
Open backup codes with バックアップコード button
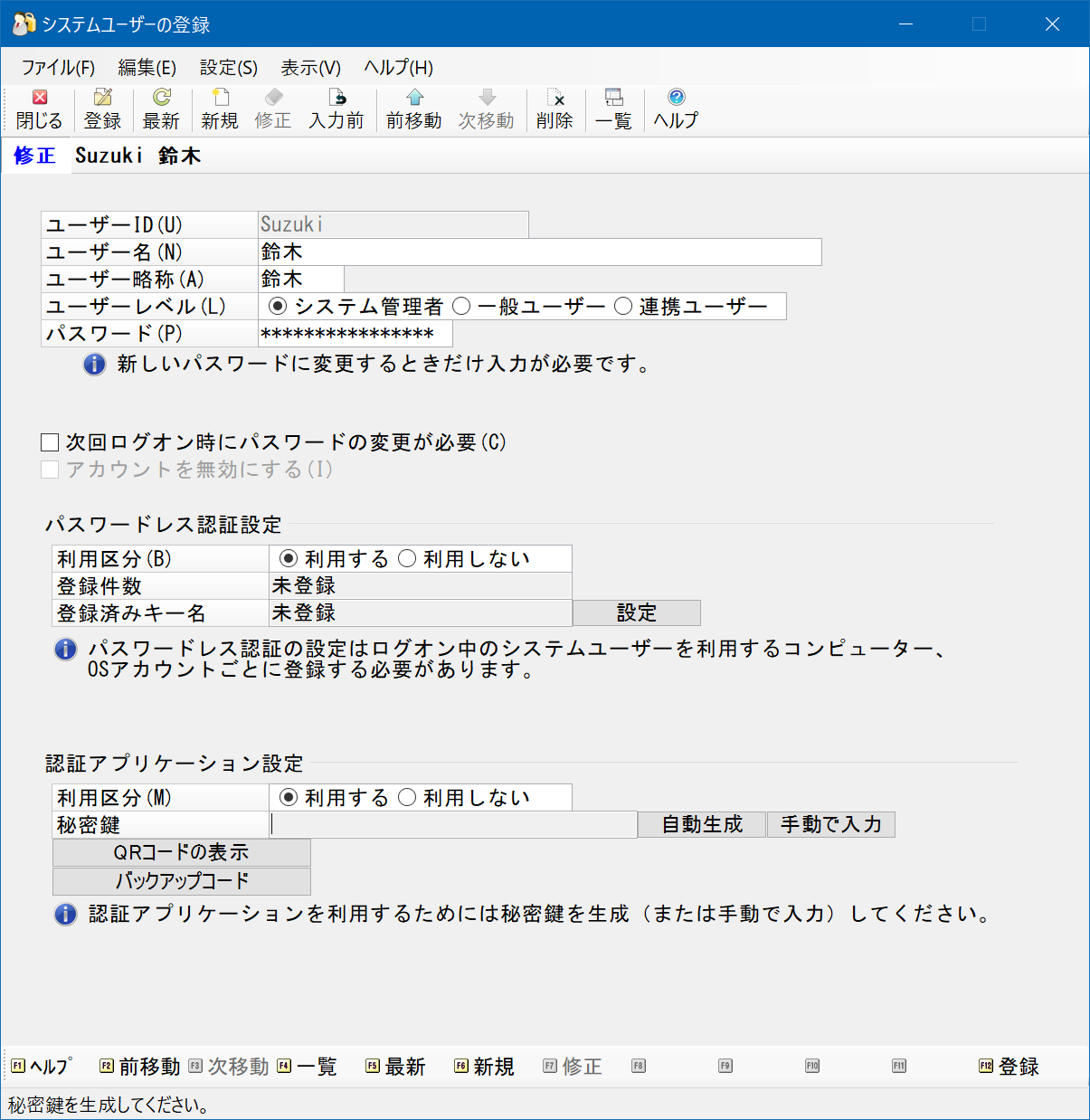click(181, 880)
